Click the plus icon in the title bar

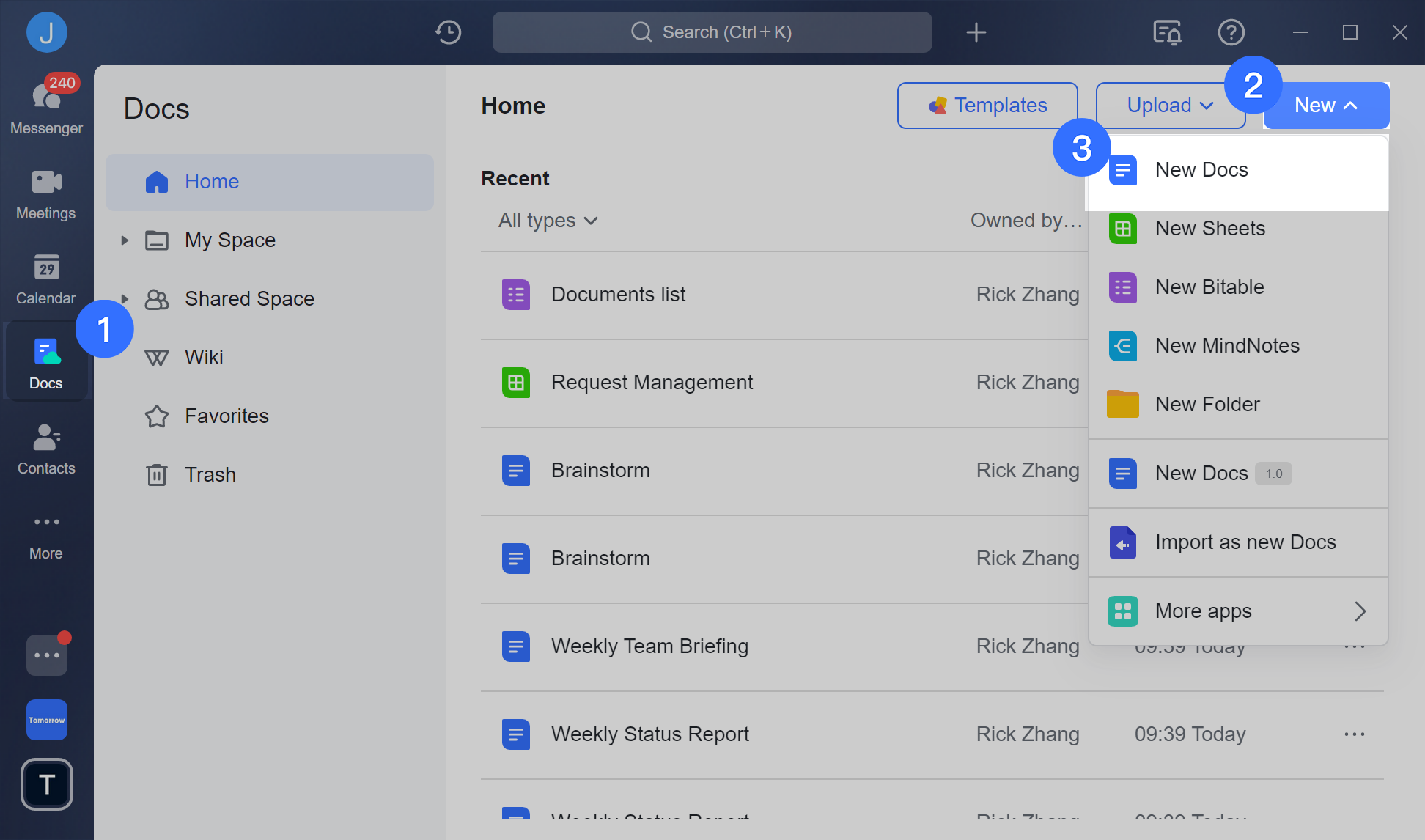[x=976, y=32]
